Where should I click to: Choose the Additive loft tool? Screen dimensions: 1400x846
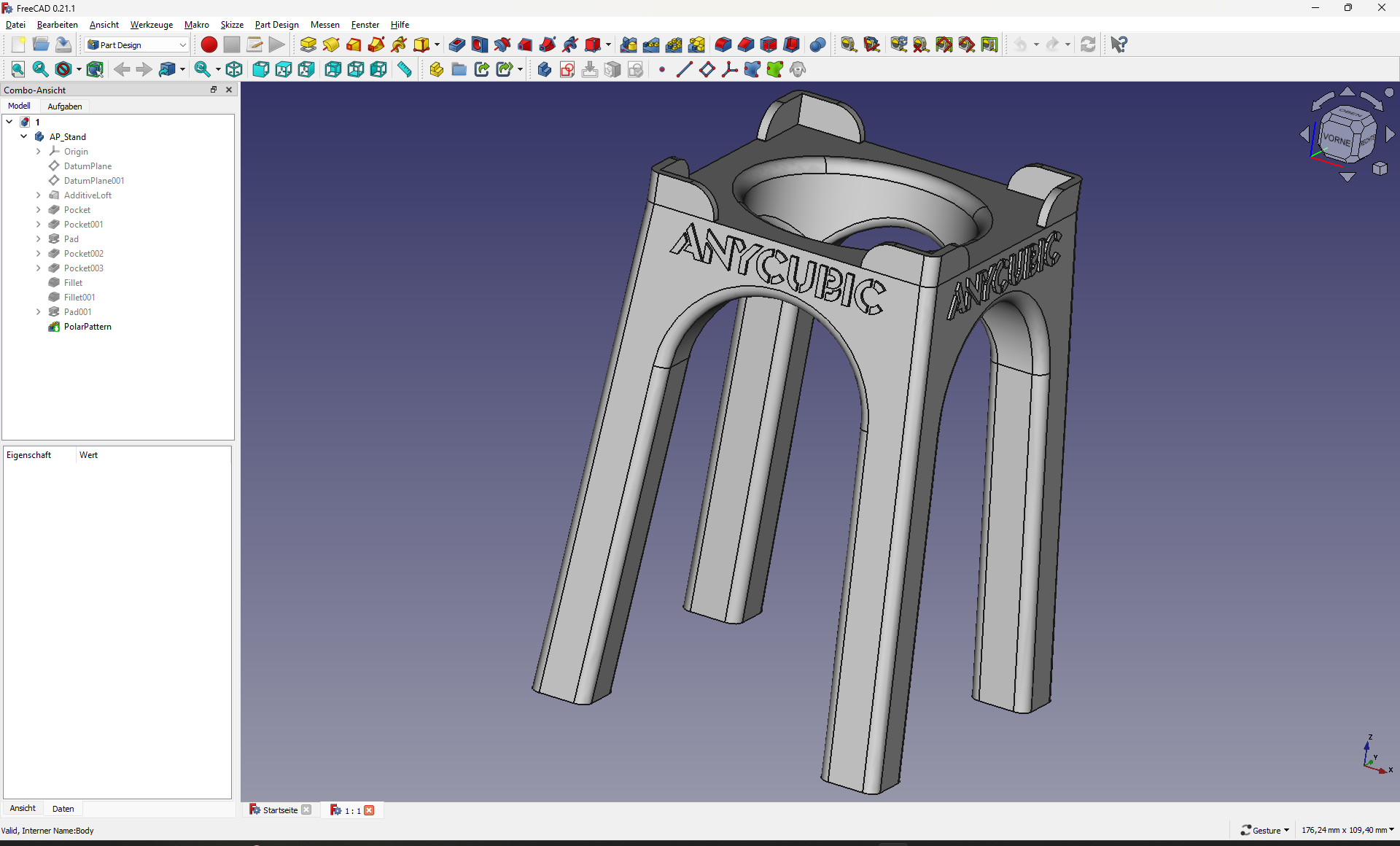354,44
